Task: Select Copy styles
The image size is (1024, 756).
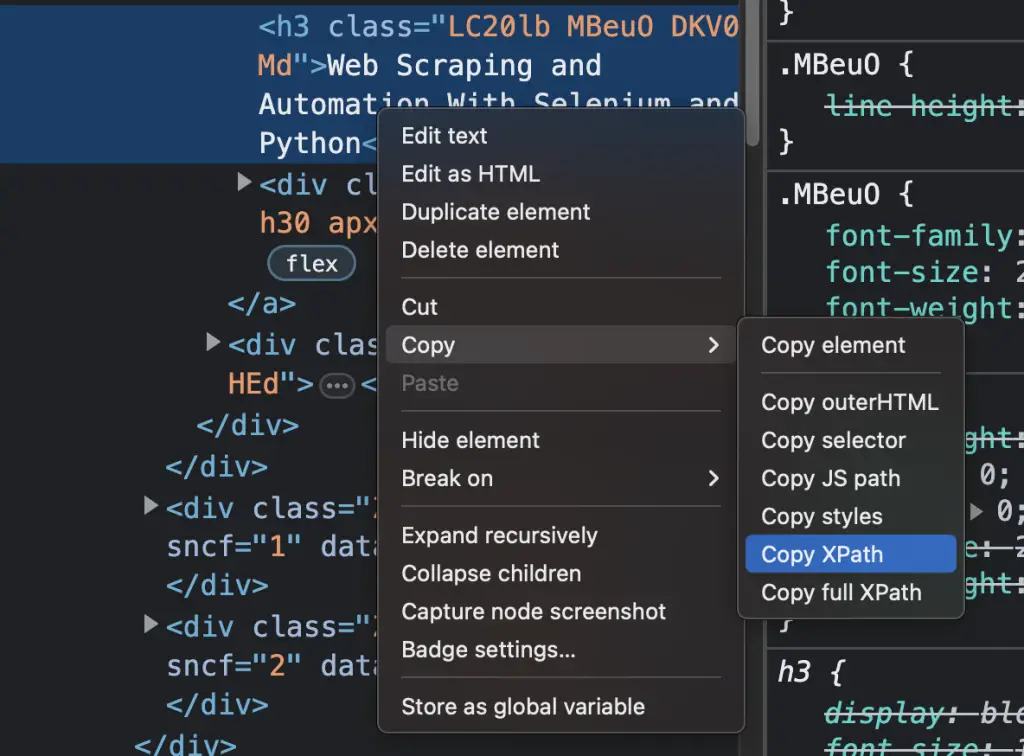Action: point(822,516)
